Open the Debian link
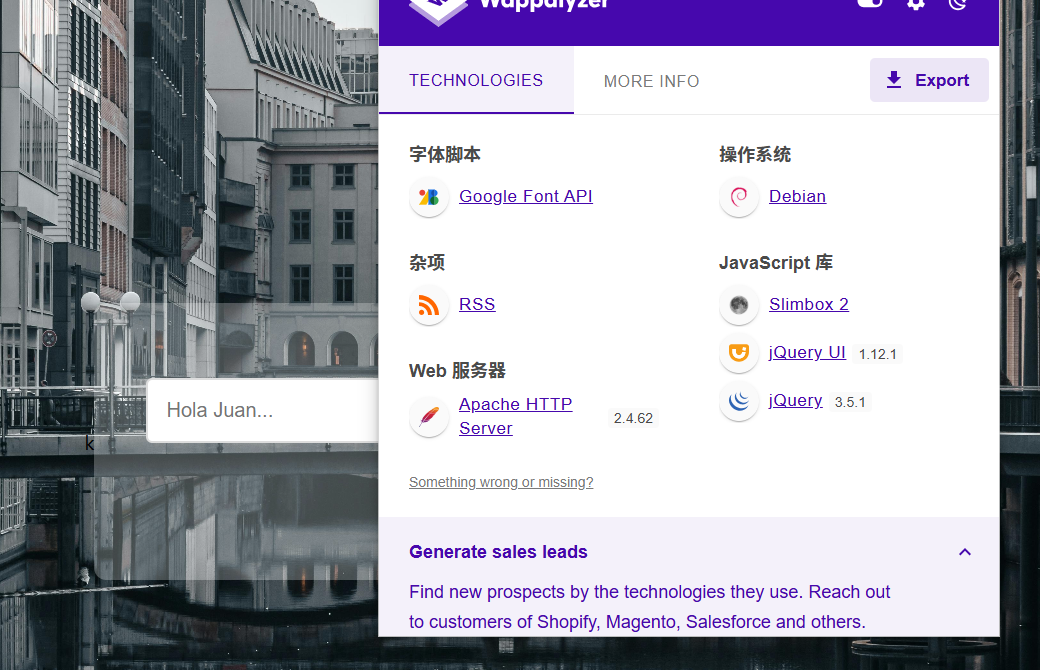Viewport: 1040px width, 670px height. [797, 196]
